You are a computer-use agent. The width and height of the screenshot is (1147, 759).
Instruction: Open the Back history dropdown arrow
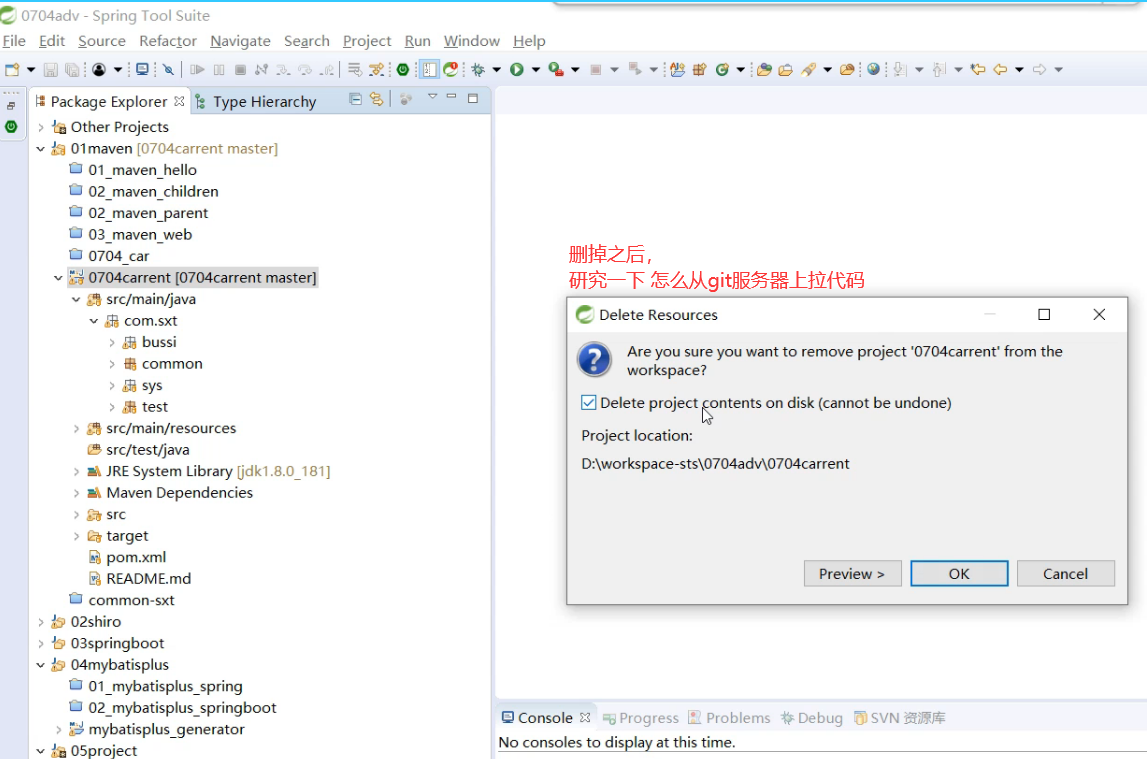[x=1019, y=69]
